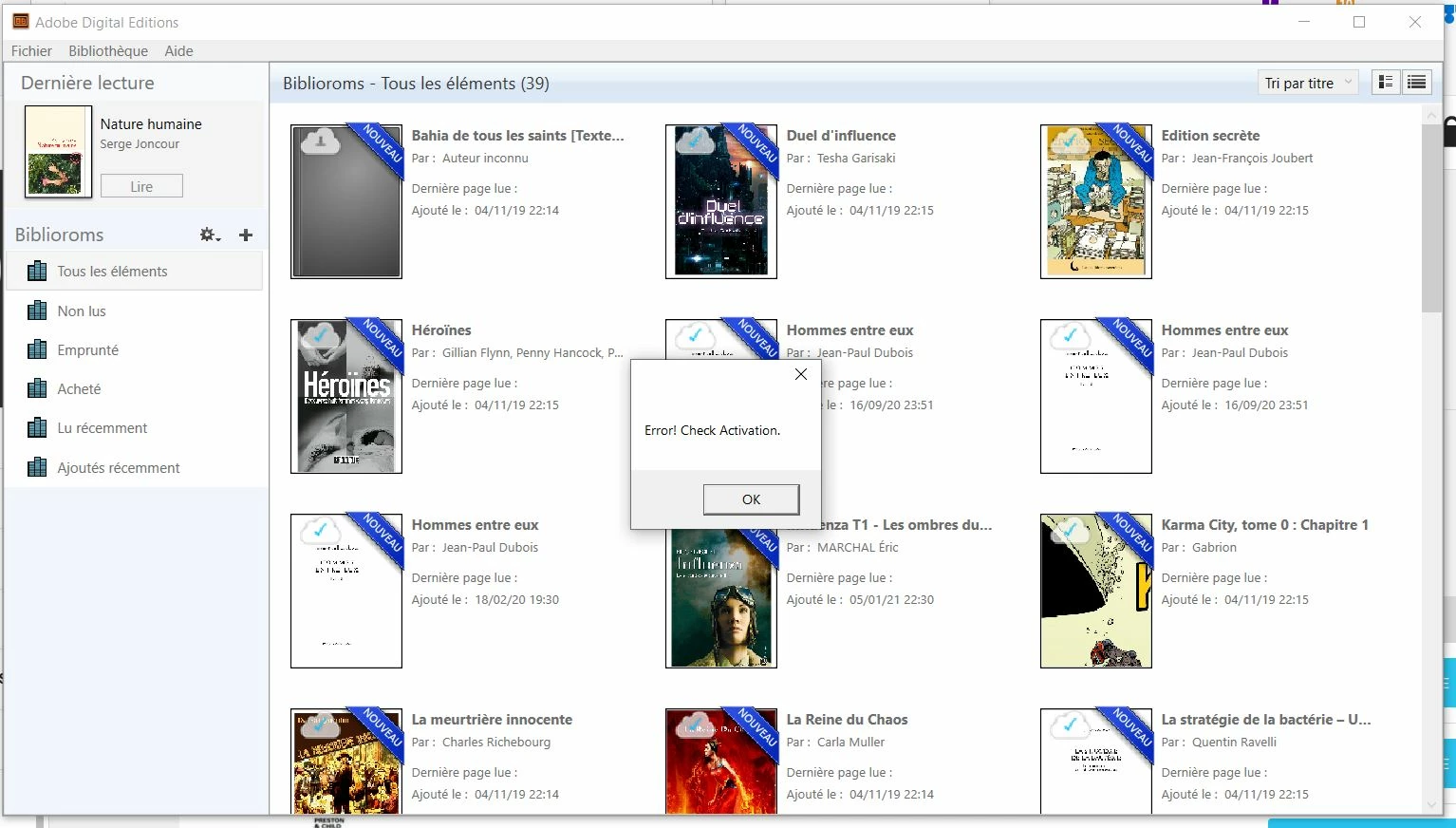The image size is (1456, 828).
Task: Open the Tri par titre sort dropdown
Action: click(1309, 83)
